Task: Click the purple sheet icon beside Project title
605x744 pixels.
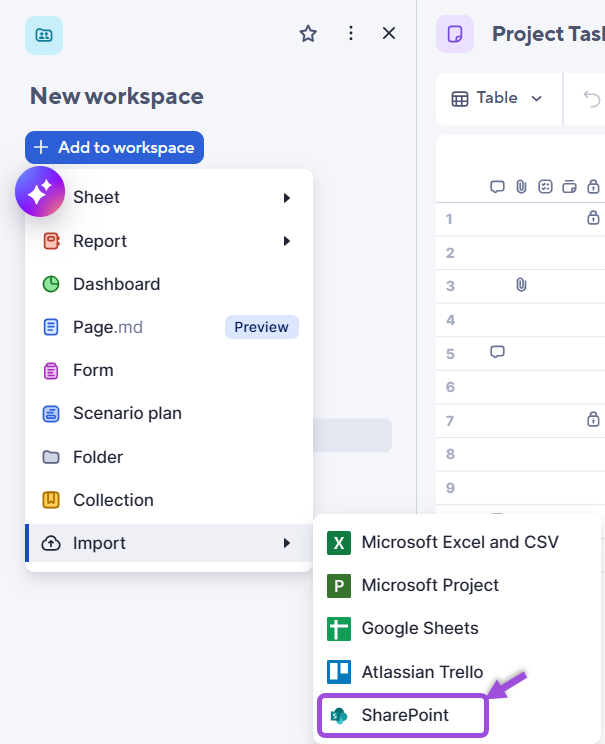Action: [x=455, y=34]
